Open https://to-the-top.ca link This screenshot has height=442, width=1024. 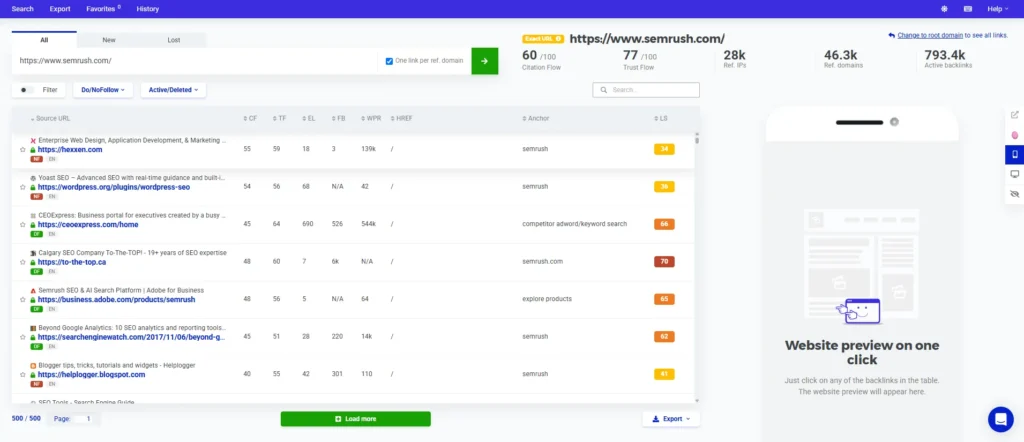coord(72,262)
